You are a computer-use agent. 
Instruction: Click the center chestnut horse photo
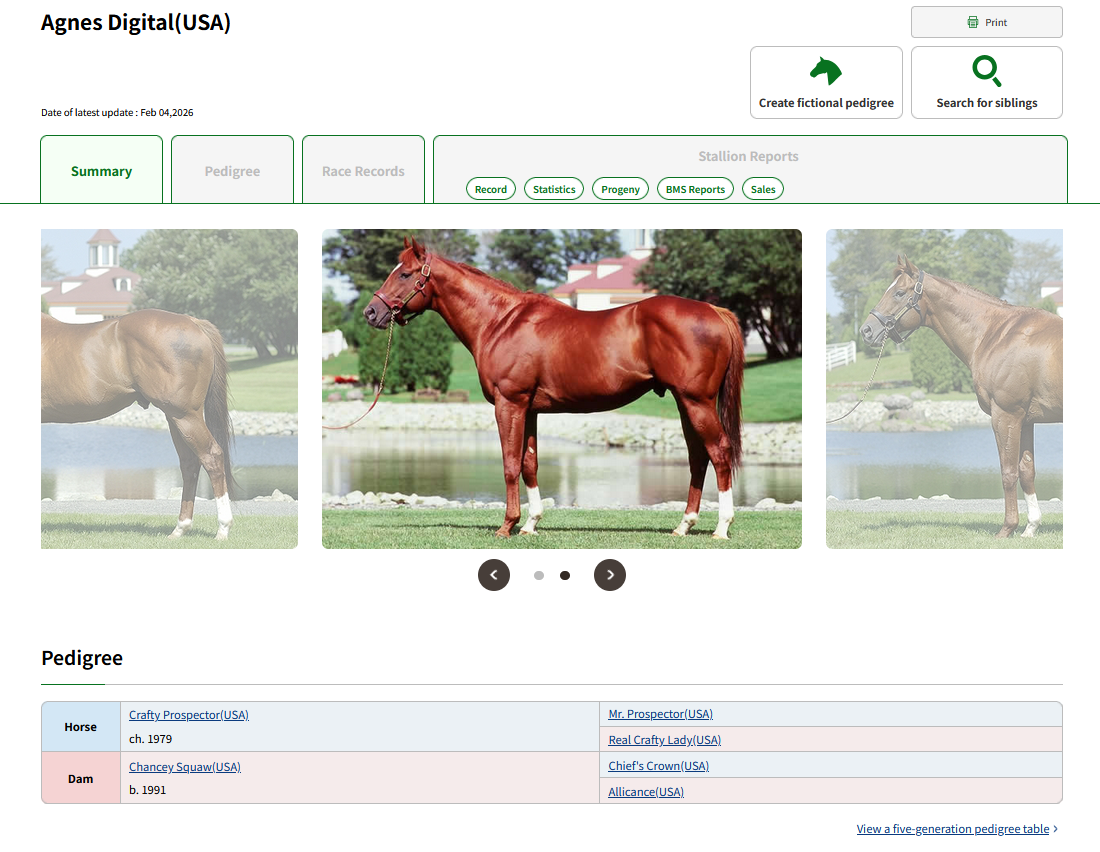[x=561, y=389]
